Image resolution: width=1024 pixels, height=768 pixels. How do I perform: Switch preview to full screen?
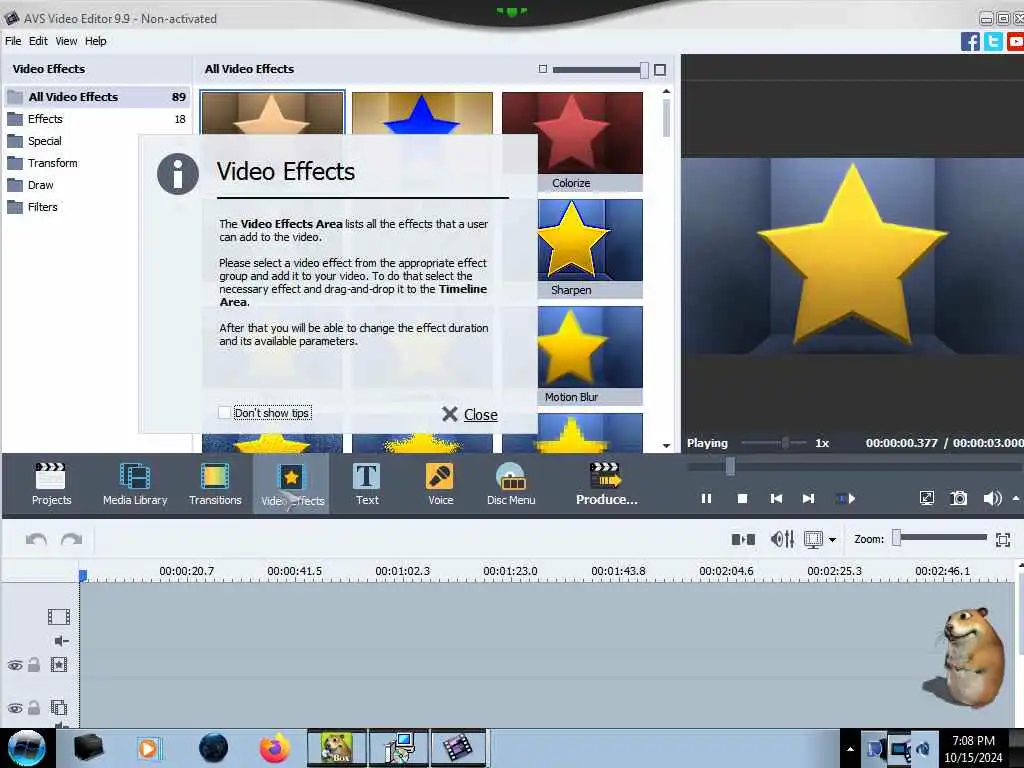pos(927,498)
